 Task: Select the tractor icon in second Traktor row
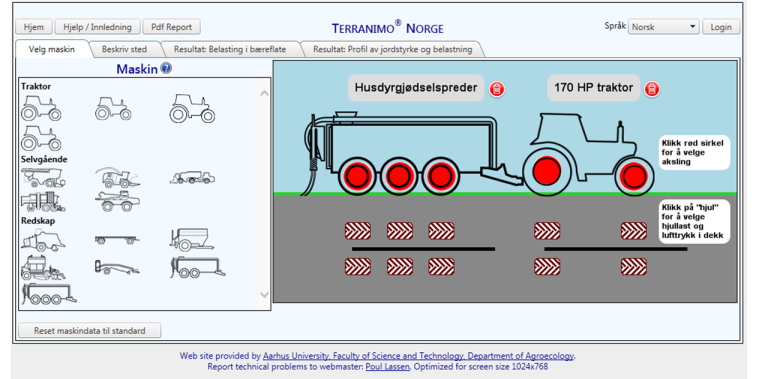(41, 138)
